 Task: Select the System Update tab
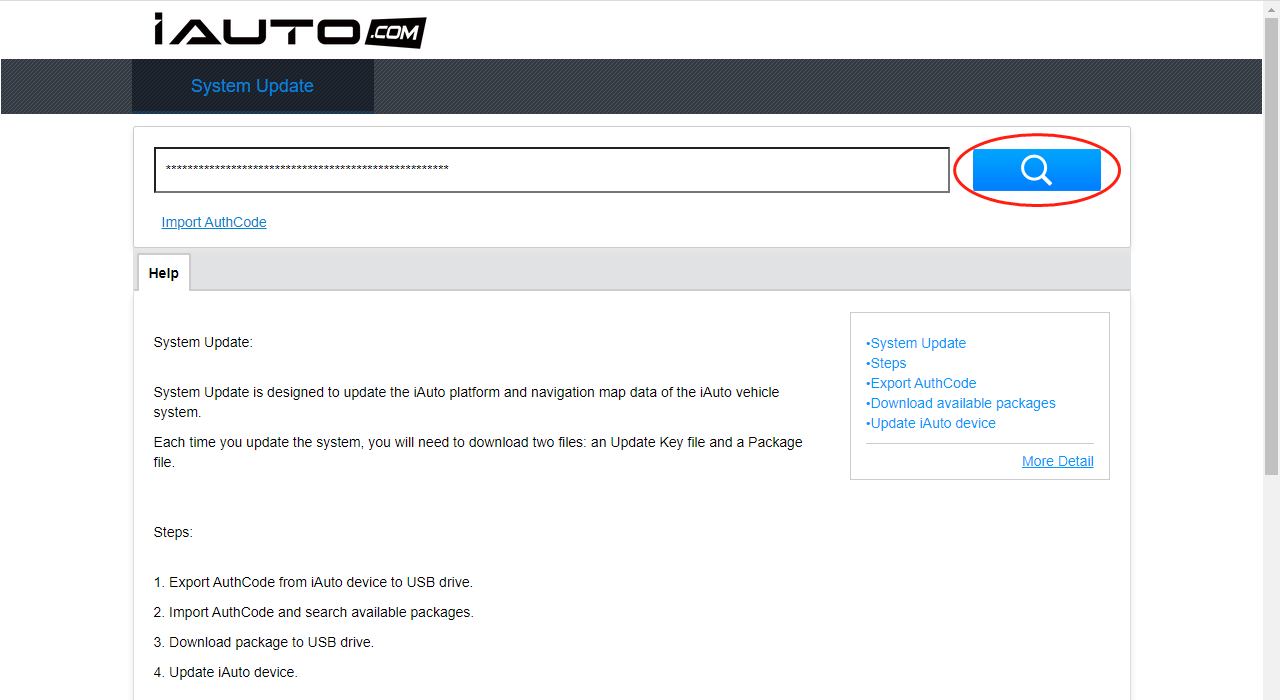point(253,86)
